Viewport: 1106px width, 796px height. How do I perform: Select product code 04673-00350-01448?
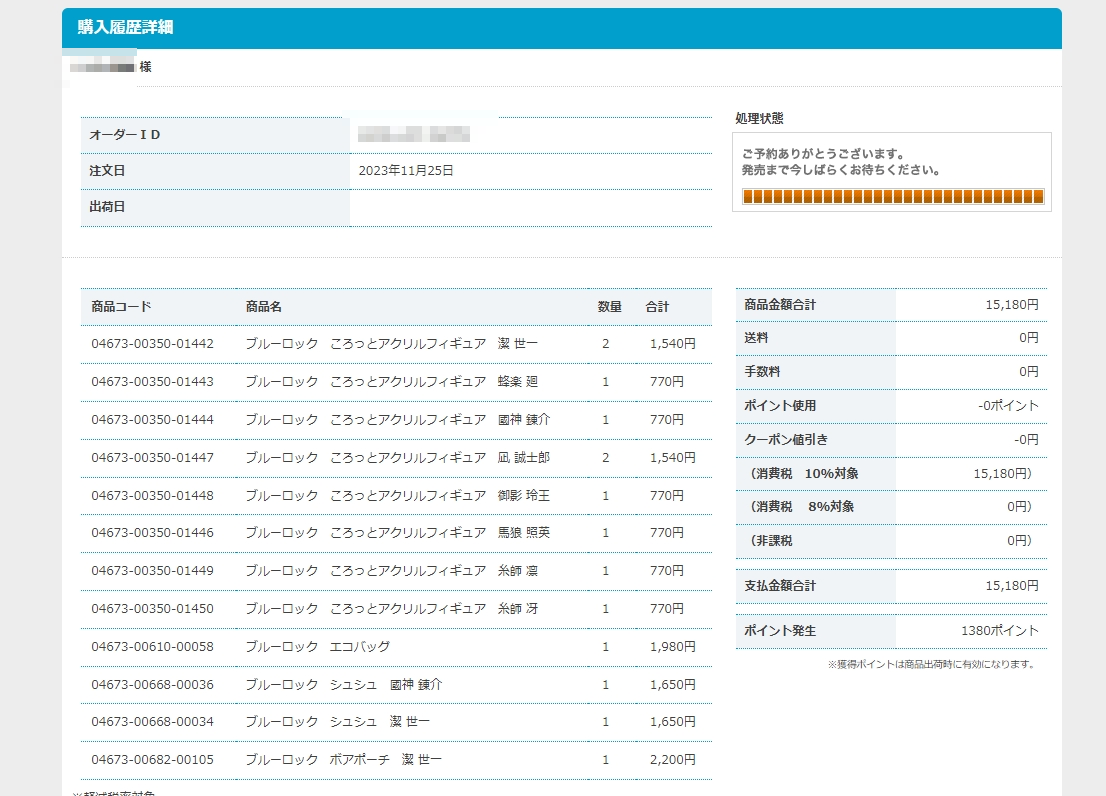(x=152, y=496)
